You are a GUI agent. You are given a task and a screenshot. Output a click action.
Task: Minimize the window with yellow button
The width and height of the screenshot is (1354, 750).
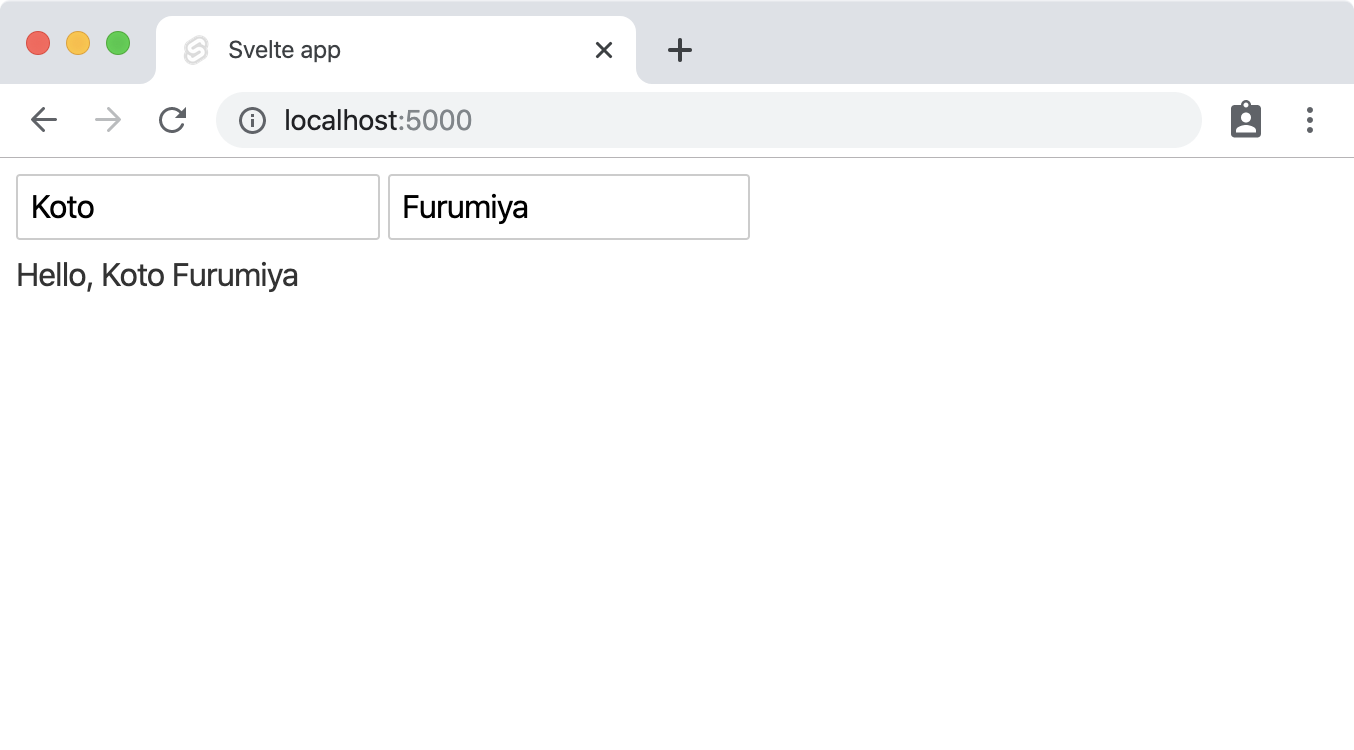pos(78,44)
